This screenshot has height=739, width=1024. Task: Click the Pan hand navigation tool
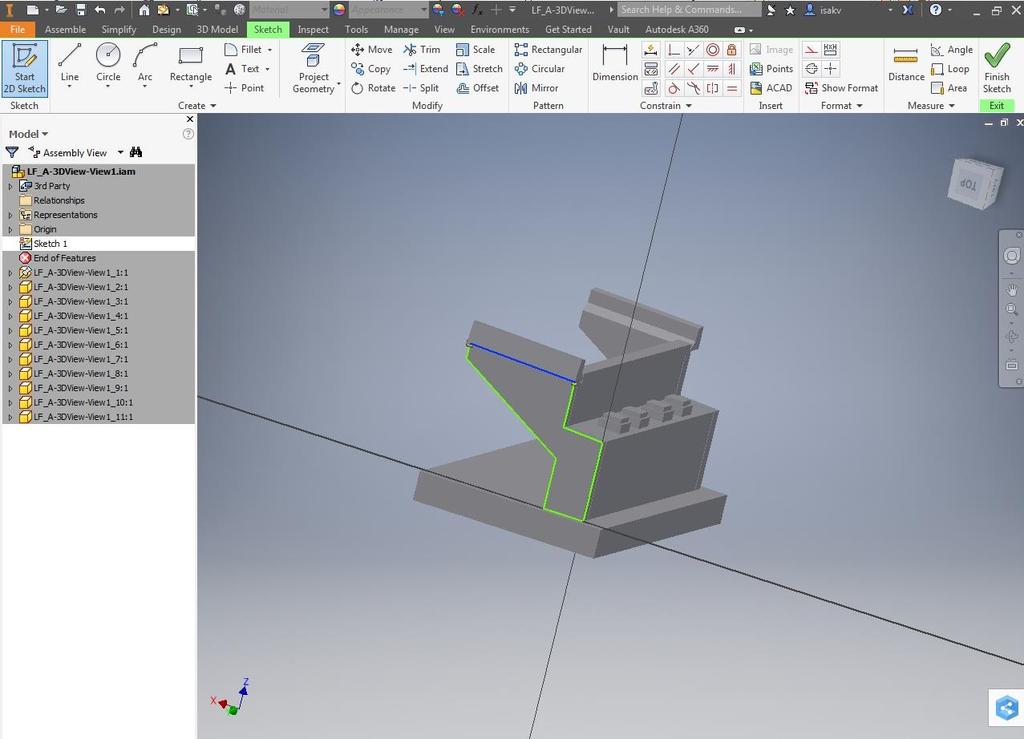point(1012,290)
